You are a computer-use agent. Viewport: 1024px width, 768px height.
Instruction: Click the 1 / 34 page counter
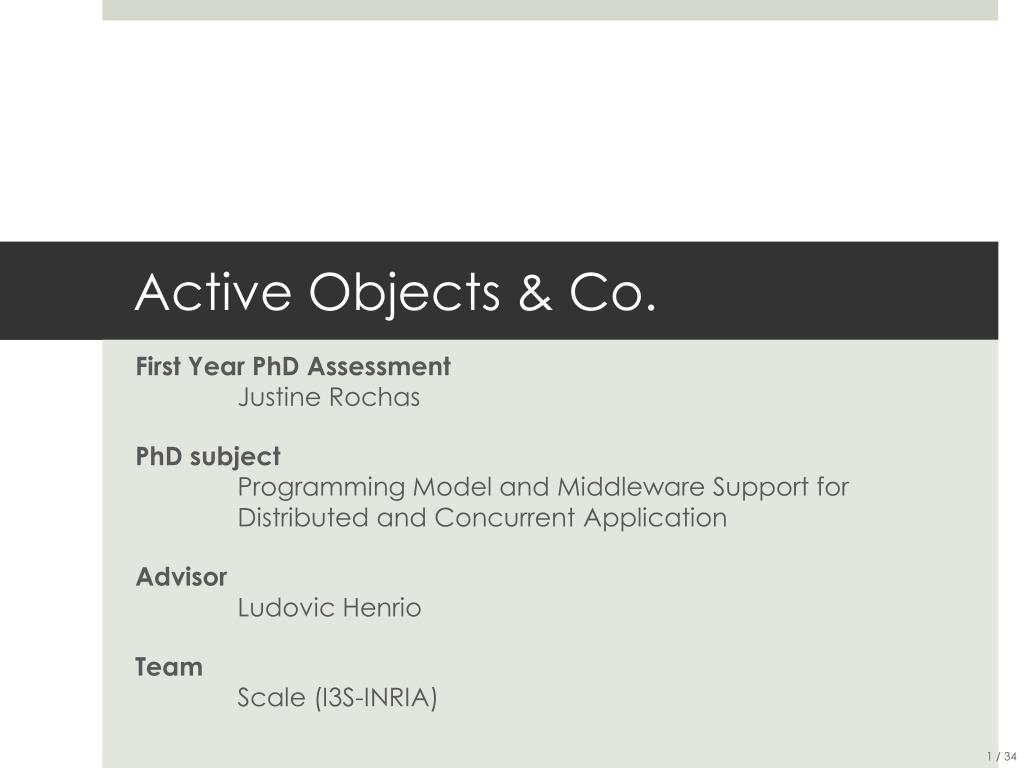tap(1002, 756)
